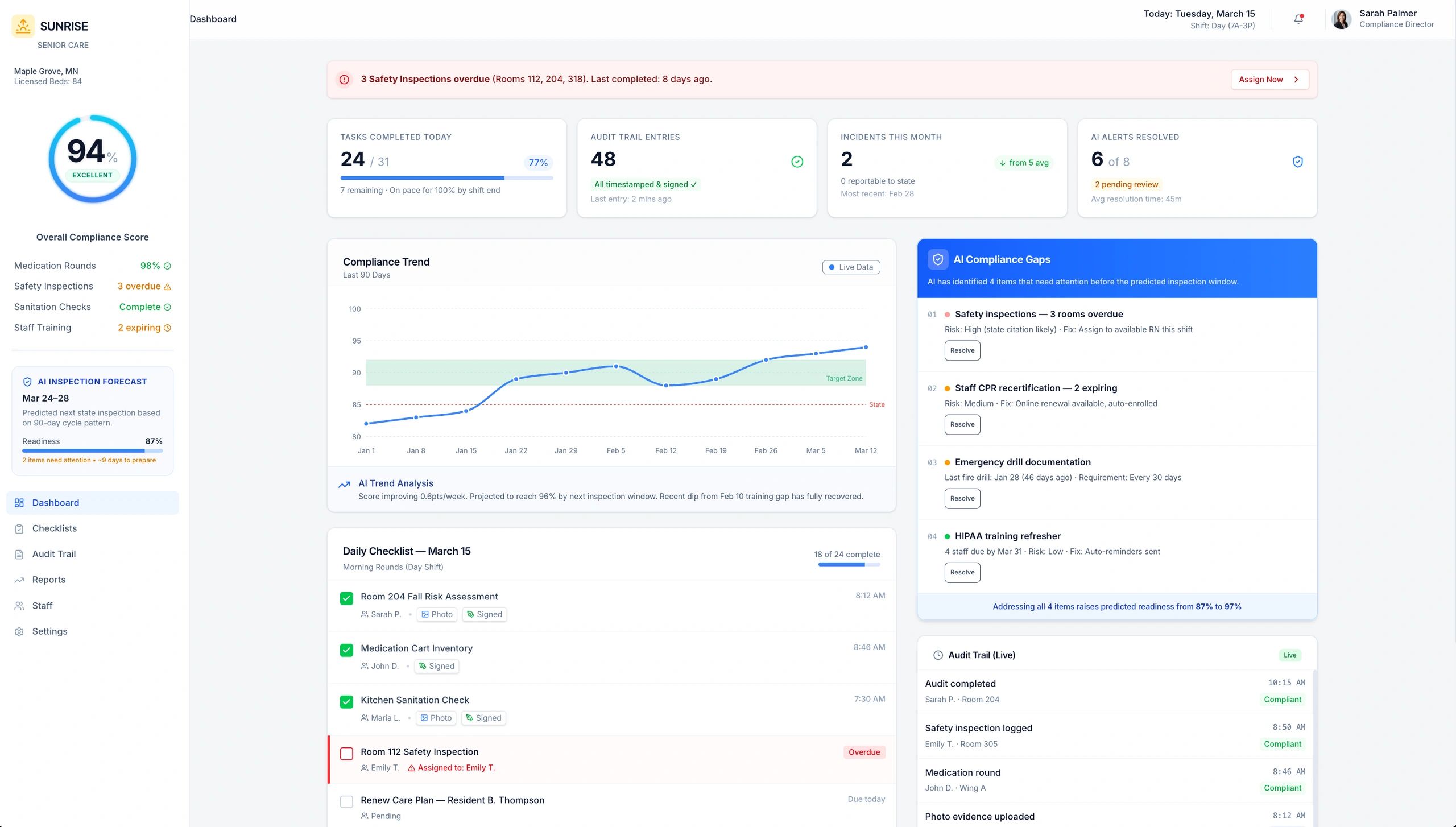Click the Photo badge on Kitchen Sanitation Check
Screen dimensions: 1456x827
click(x=436, y=718)
